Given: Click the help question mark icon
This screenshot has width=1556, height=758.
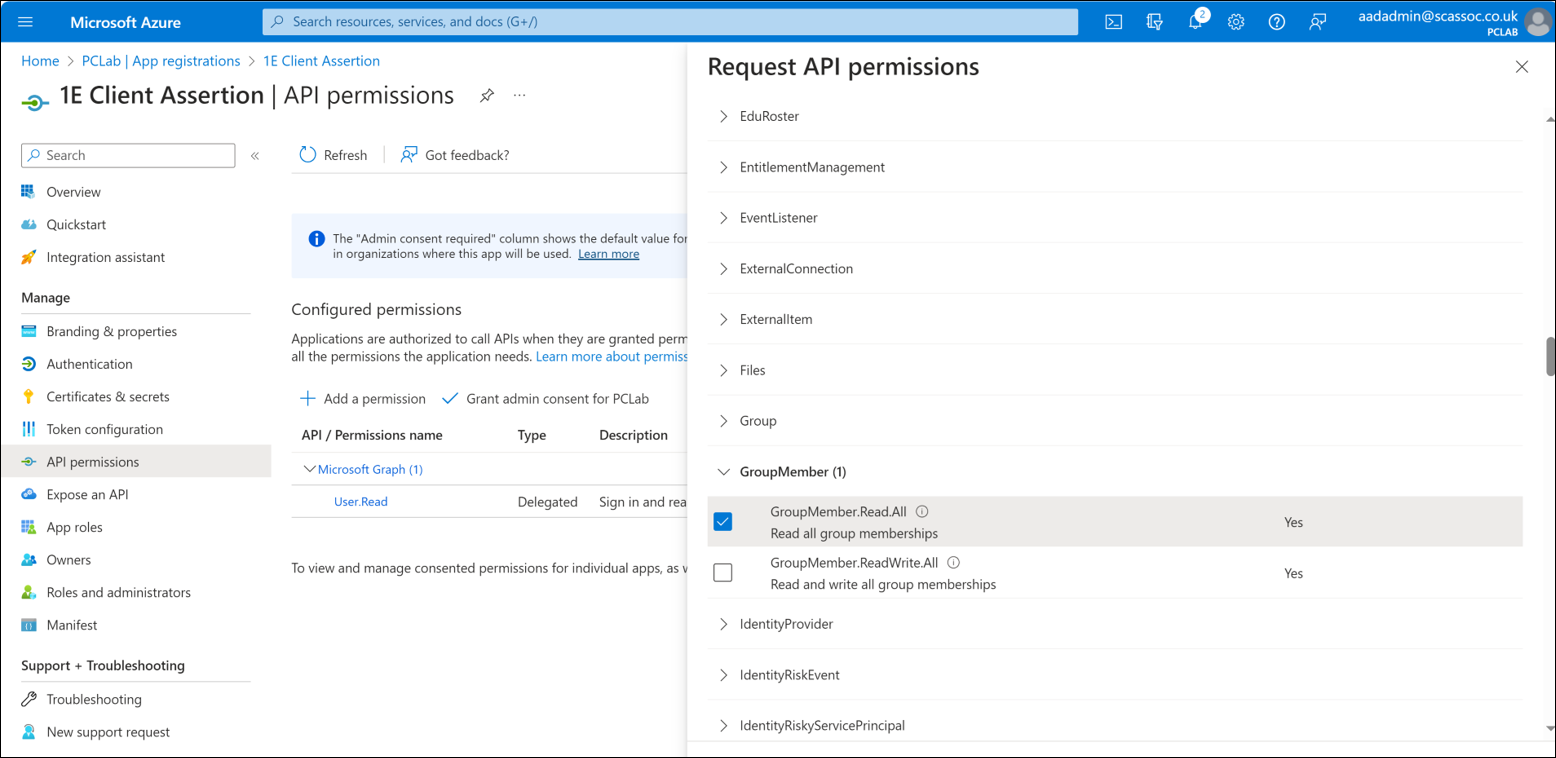Looking at the screenshot, I should pyautogui.click(x=1276, y=22).
